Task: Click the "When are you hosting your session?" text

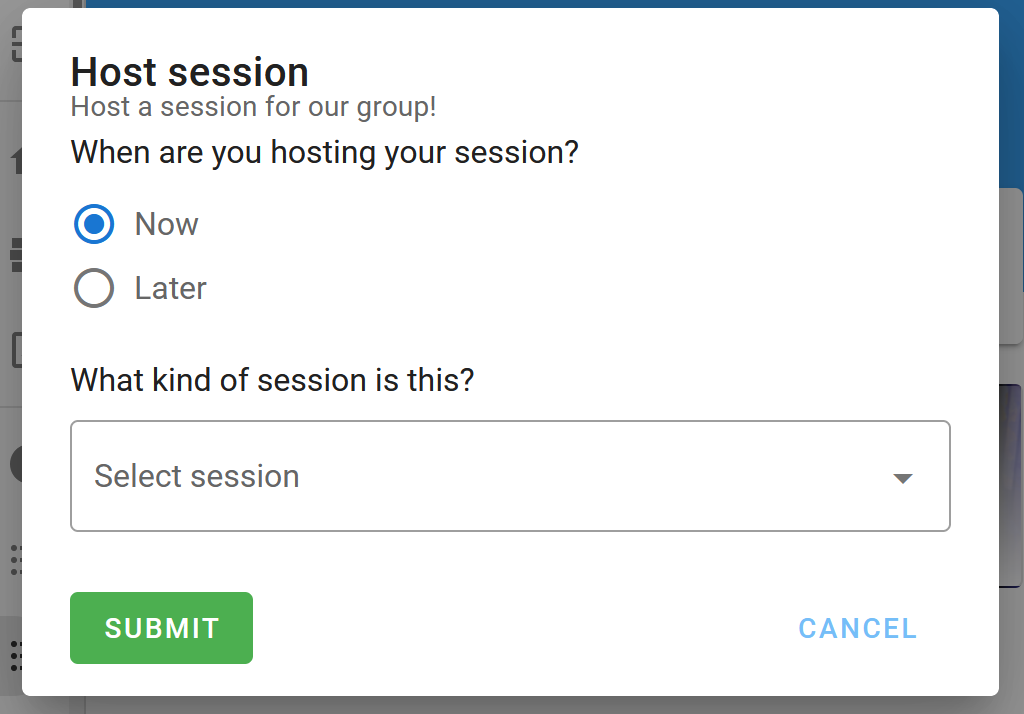Action: [325, 153]
